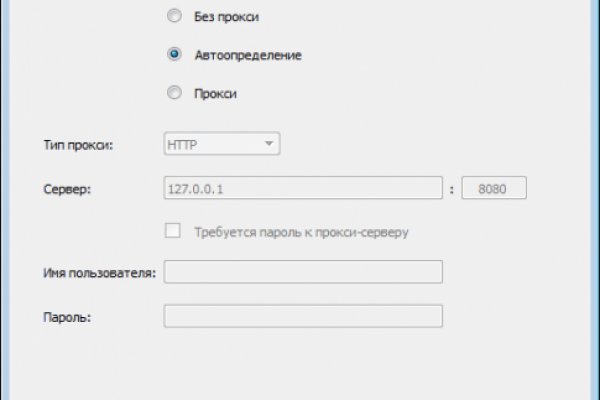Focus the "Пароль" input field
Screen dimensions: 600x400
coord(302,316)
